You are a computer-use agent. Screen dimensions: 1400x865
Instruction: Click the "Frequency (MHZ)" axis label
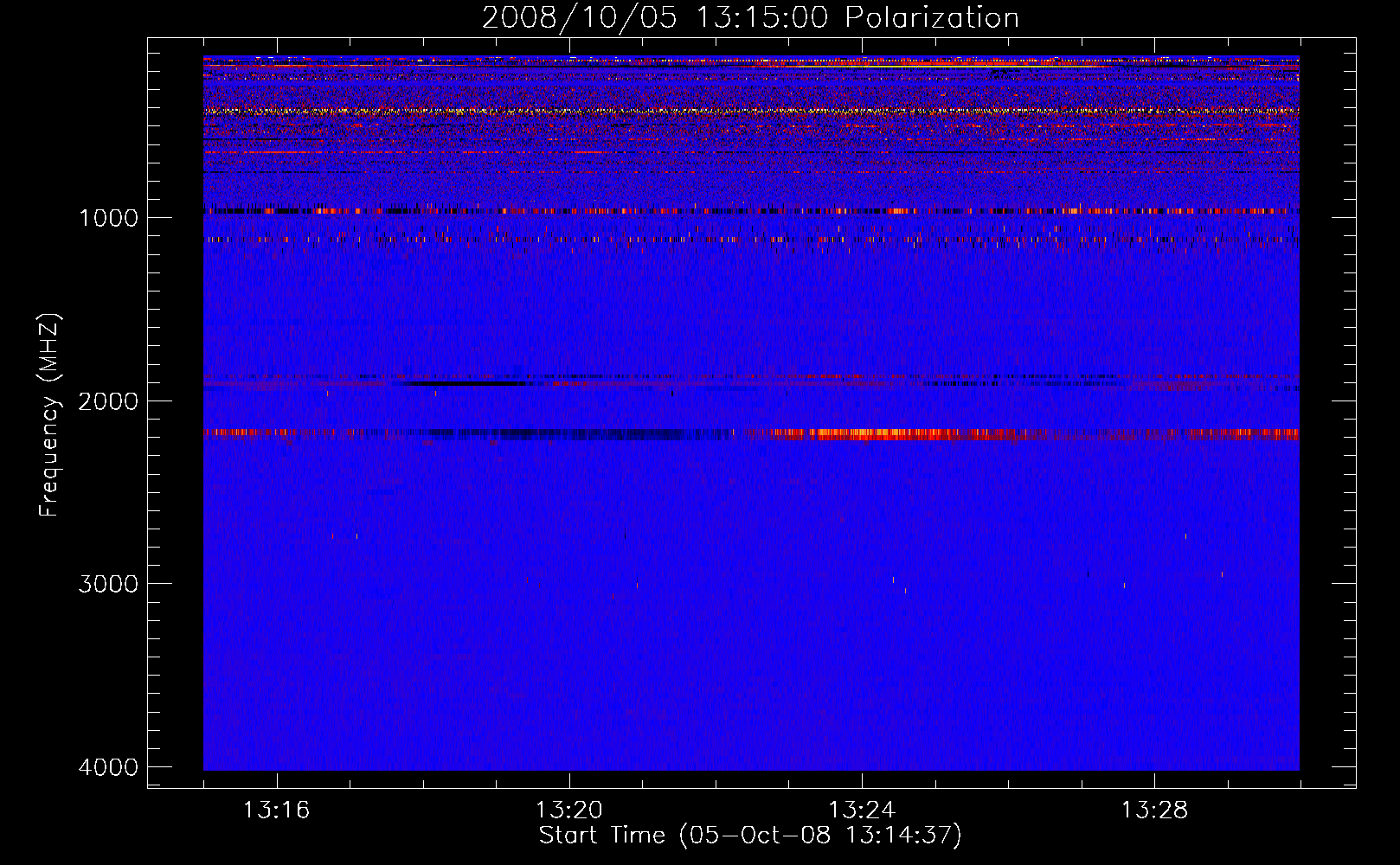50,415
